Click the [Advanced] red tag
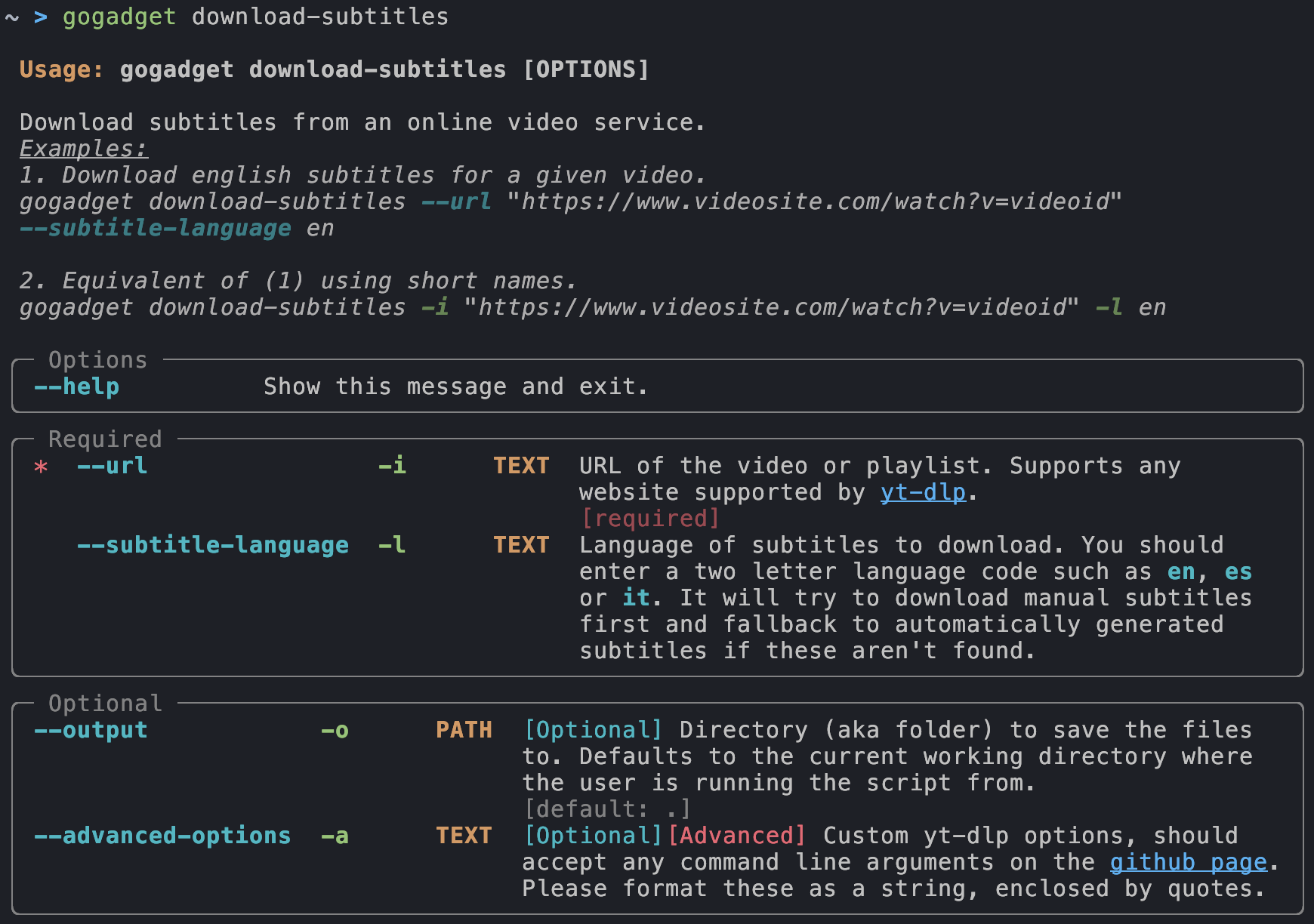Screen dimensions: 1314x924 click(x=736, y=836)
